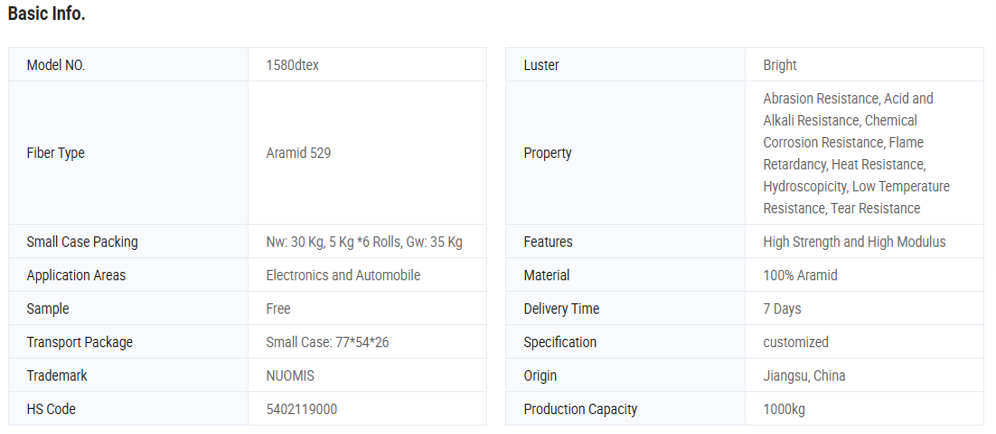Click the Production Capacity row label
This screenshot has width=996, height=434.
coord(580,409)
